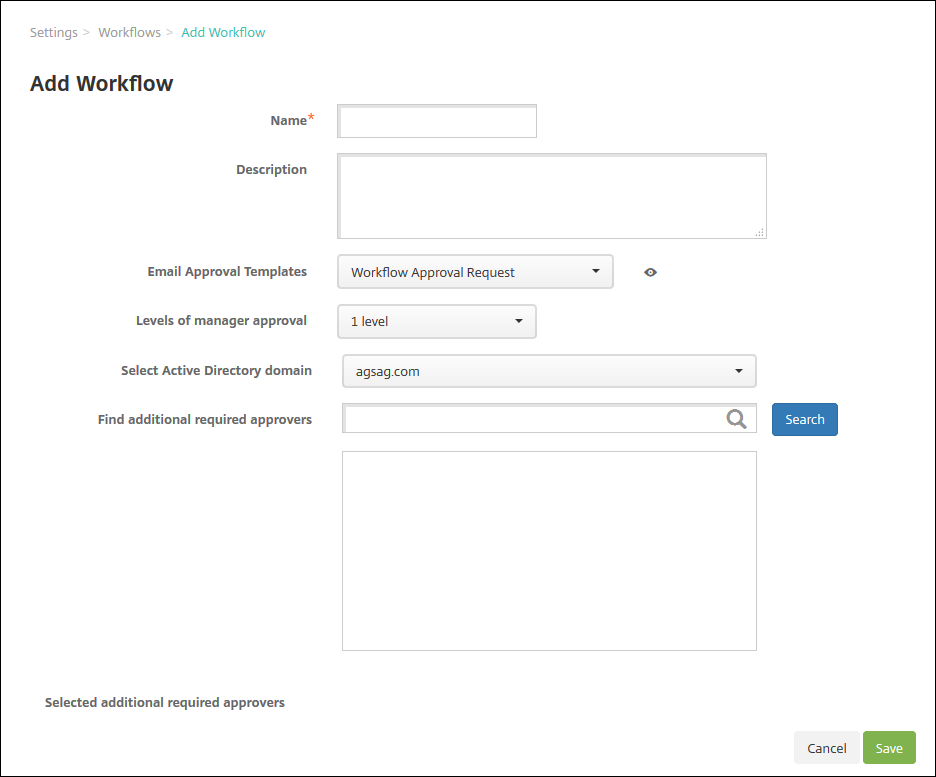This screenshot has height=777, width=936.
Task: Focus the Name input field
Action: pos(437,121)
